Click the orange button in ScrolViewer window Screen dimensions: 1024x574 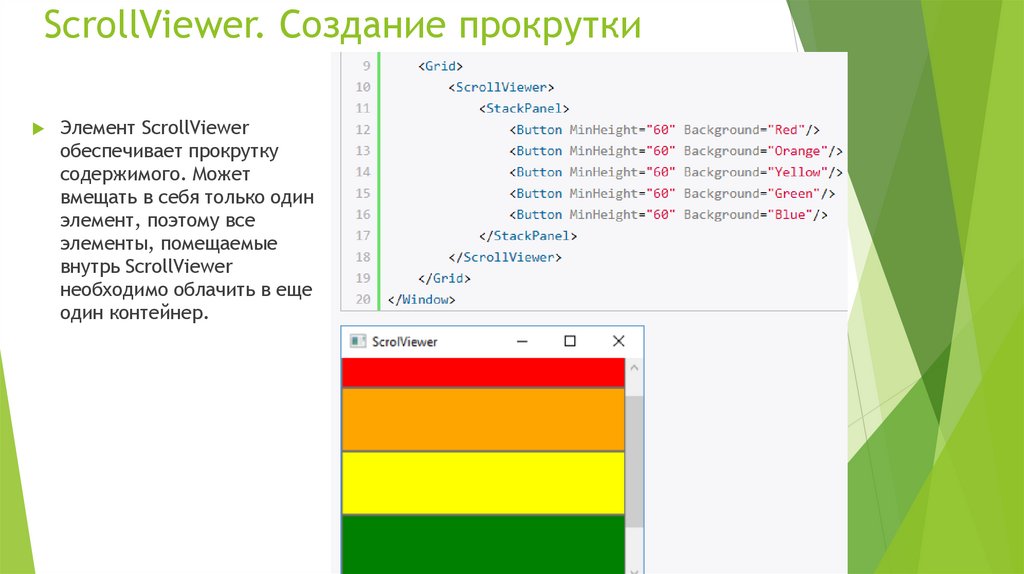point(483,419)
